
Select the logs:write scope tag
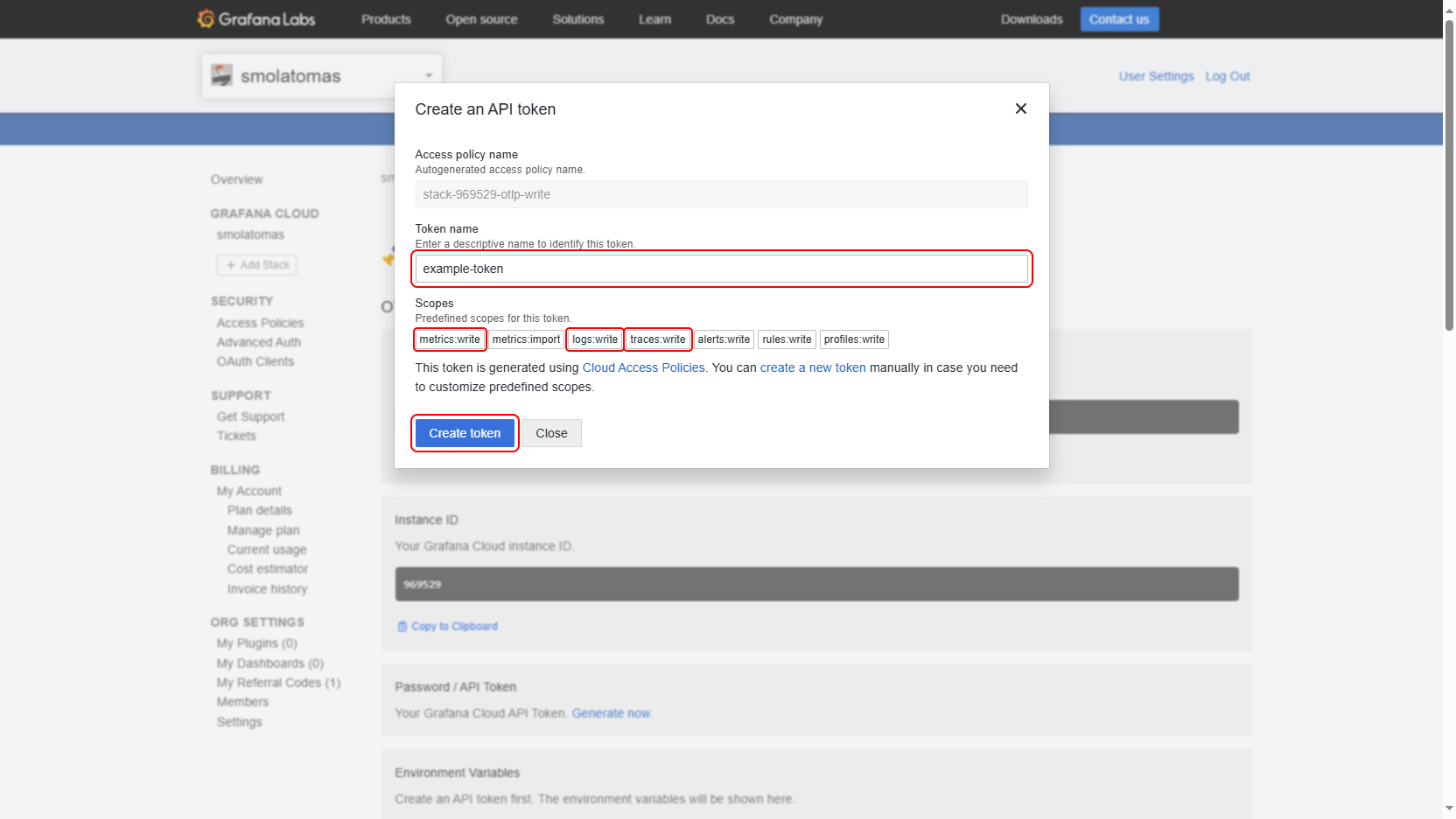(x=595, y=339)
